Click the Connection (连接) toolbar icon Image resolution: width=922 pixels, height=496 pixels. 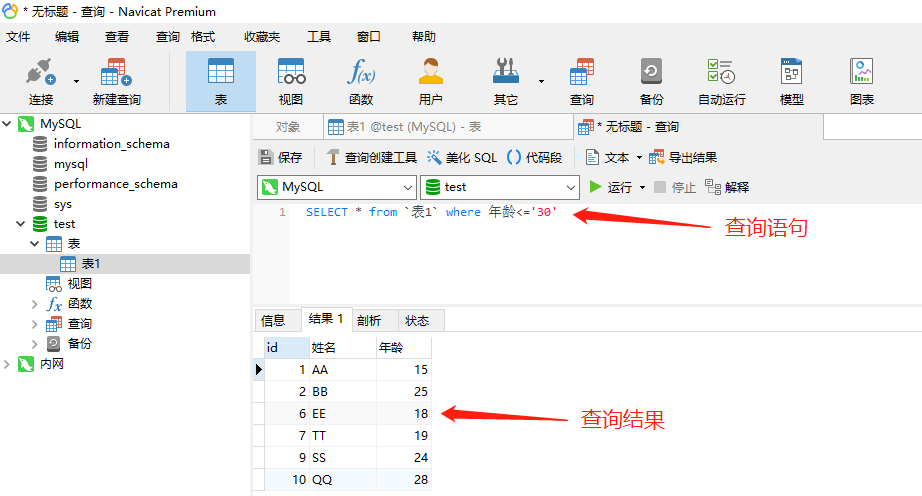coord(41,81)
